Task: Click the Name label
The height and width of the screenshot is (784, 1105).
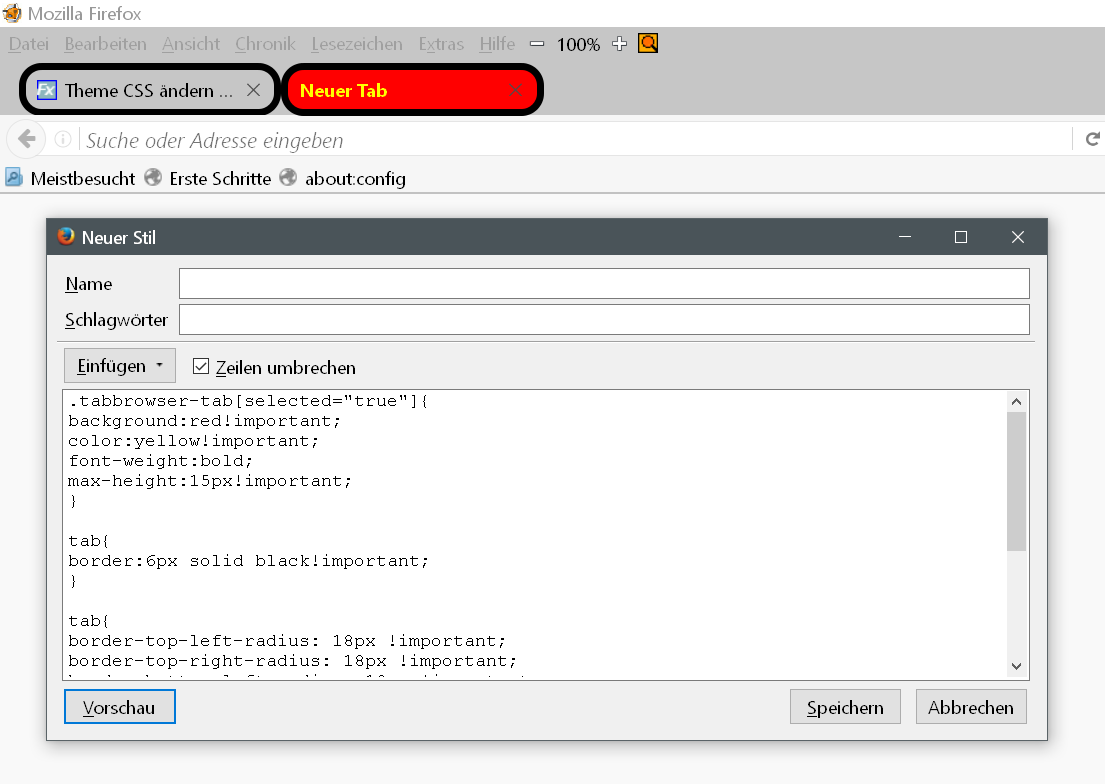Action: 89,283
